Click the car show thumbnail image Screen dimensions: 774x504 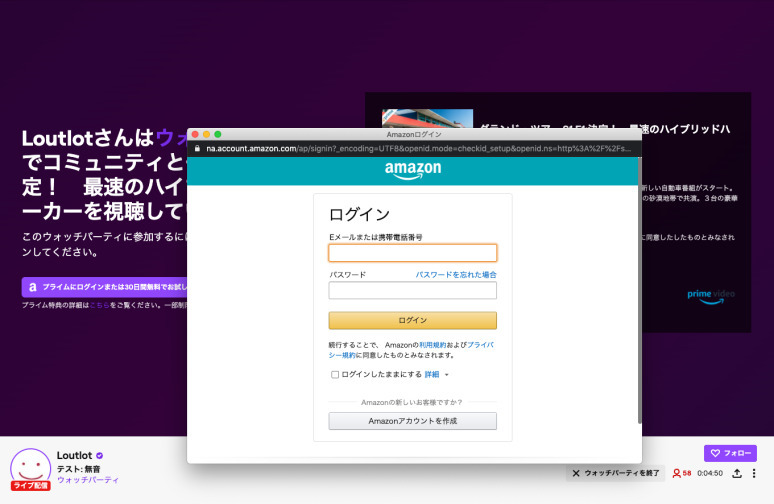(x=427, y=118)
